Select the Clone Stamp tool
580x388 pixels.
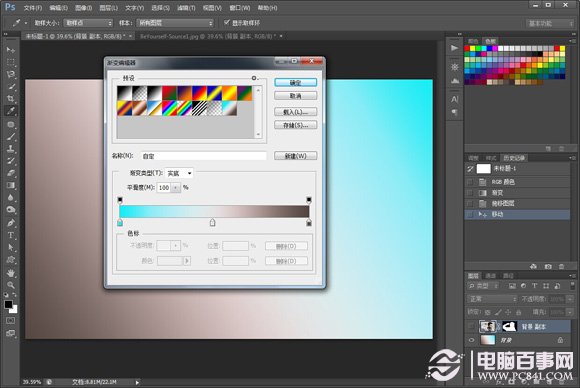(11, 149)
